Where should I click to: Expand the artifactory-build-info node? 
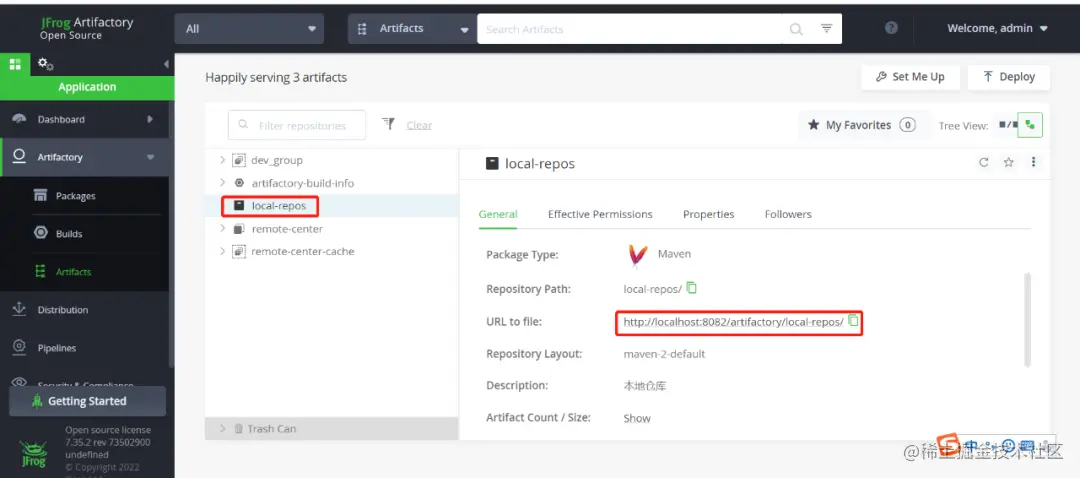(222, 183)
